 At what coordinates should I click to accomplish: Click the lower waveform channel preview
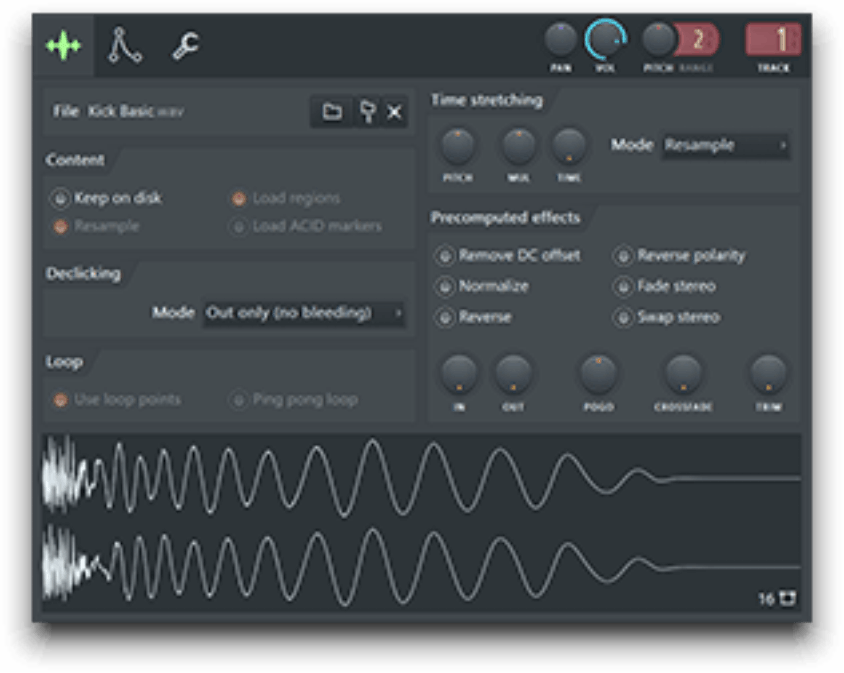(421, 565)
